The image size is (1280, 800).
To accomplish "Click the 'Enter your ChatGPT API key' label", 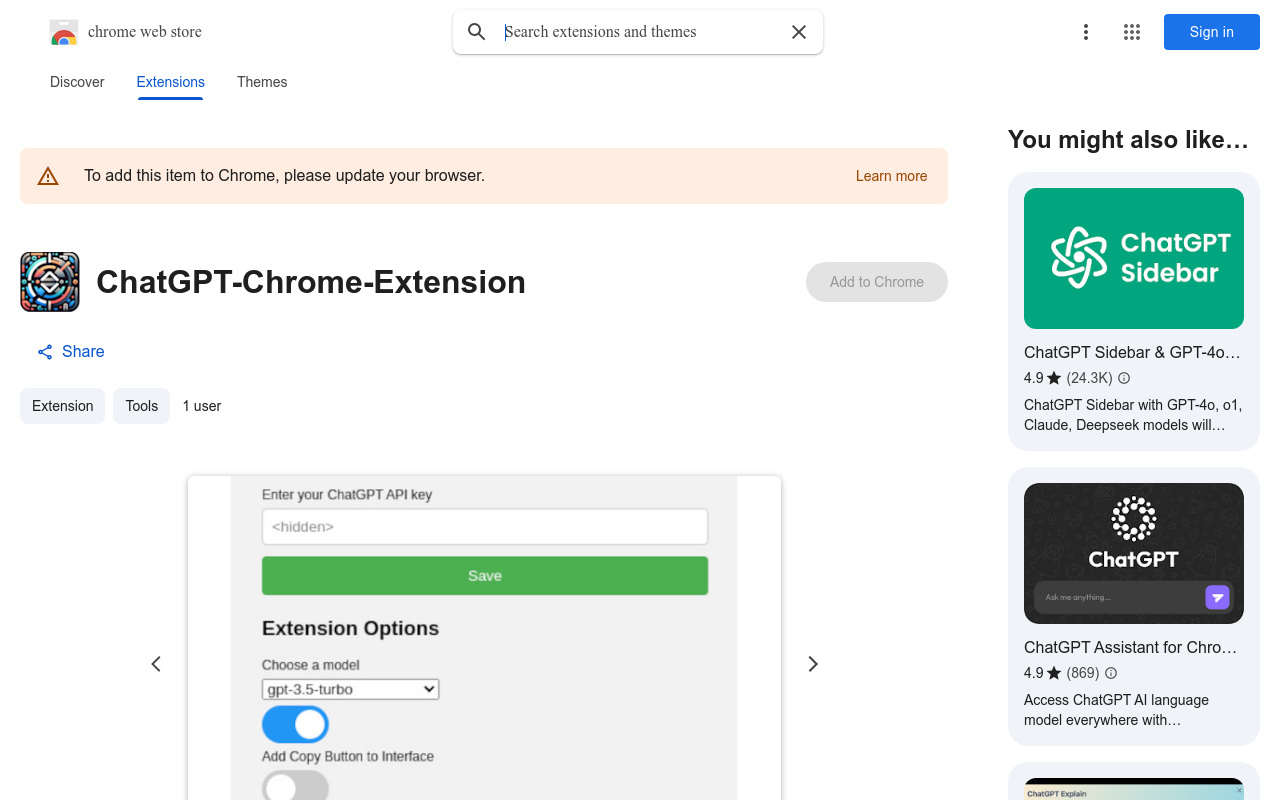I will coord(347,494).
